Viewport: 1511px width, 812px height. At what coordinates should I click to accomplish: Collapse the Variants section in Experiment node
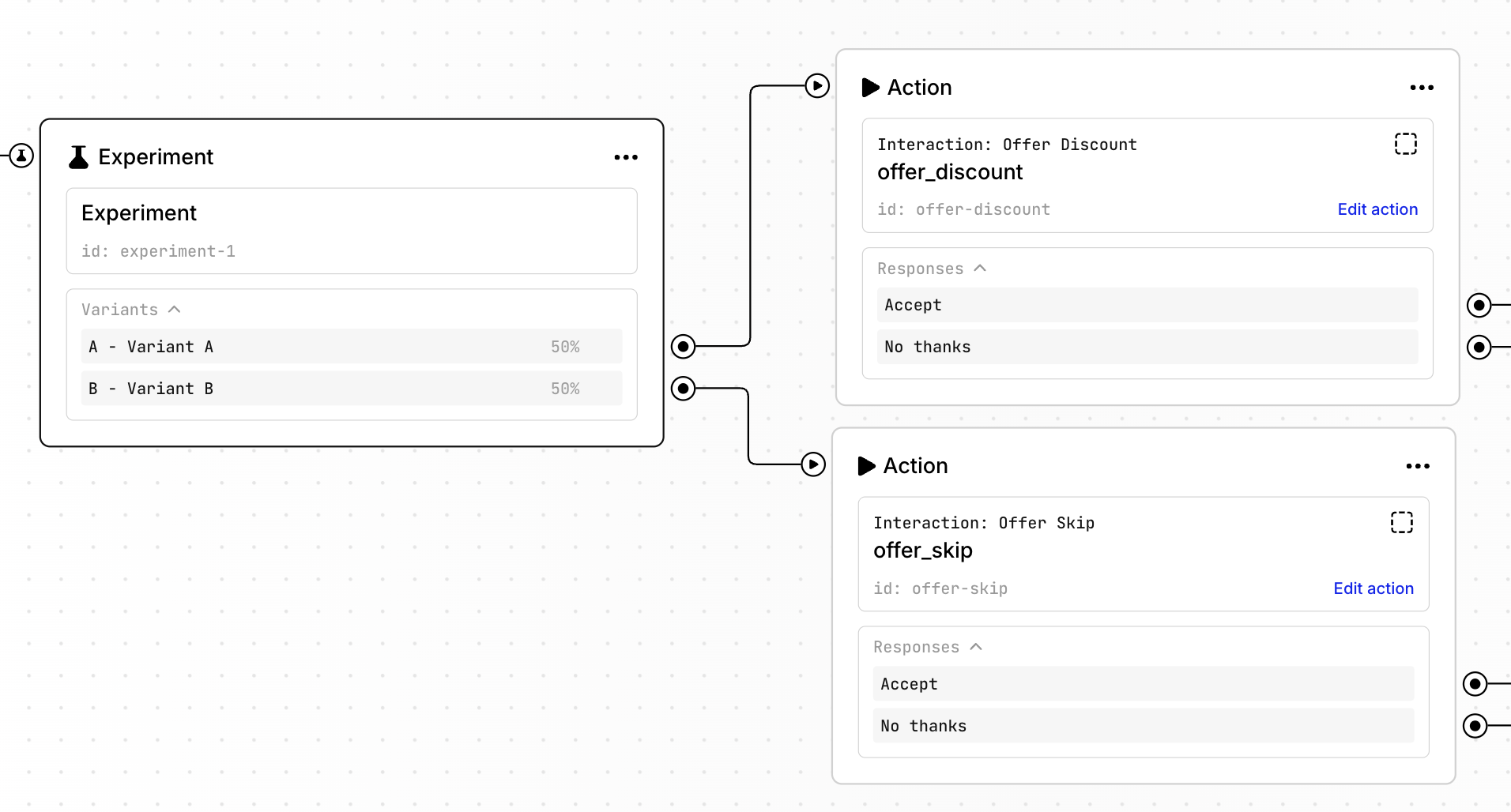pos(175,310)
